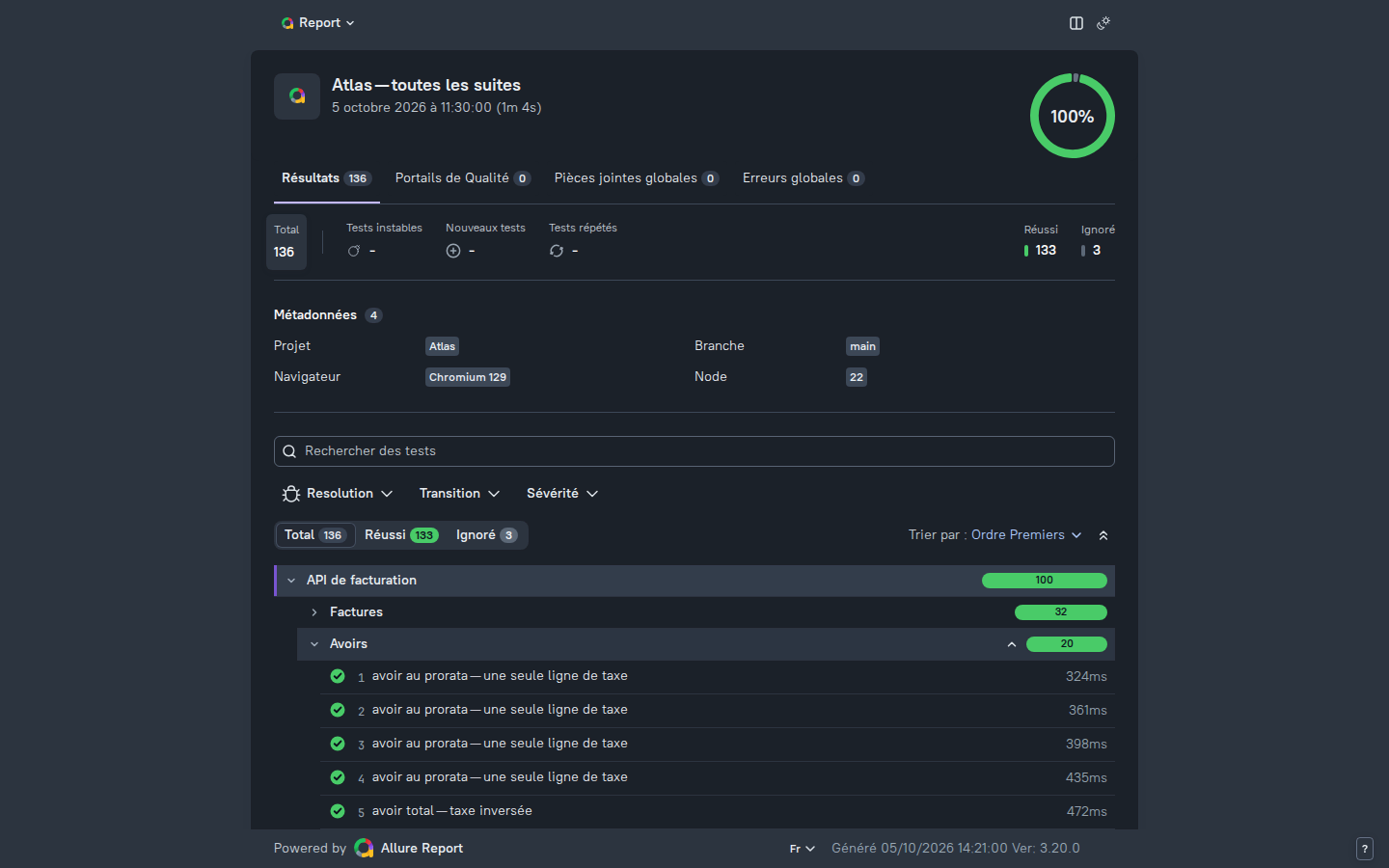Click the Tests répétés retry icon
This screenshot has width=1389, height=868.
[x=557, y=251]
